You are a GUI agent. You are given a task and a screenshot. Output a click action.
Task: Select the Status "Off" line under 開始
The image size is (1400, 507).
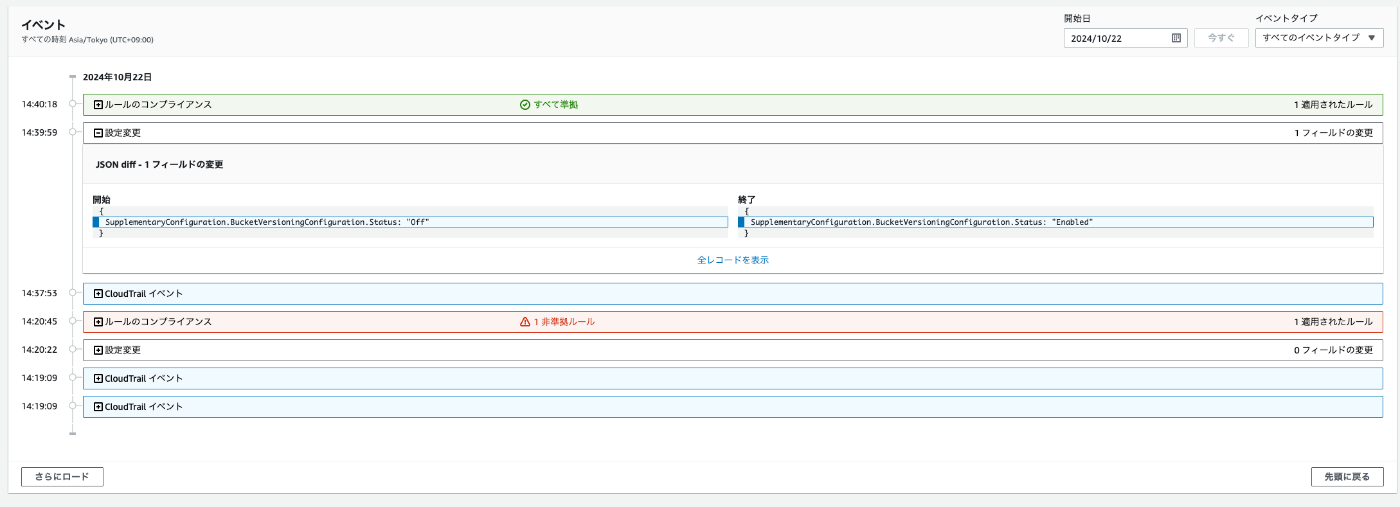410,222
